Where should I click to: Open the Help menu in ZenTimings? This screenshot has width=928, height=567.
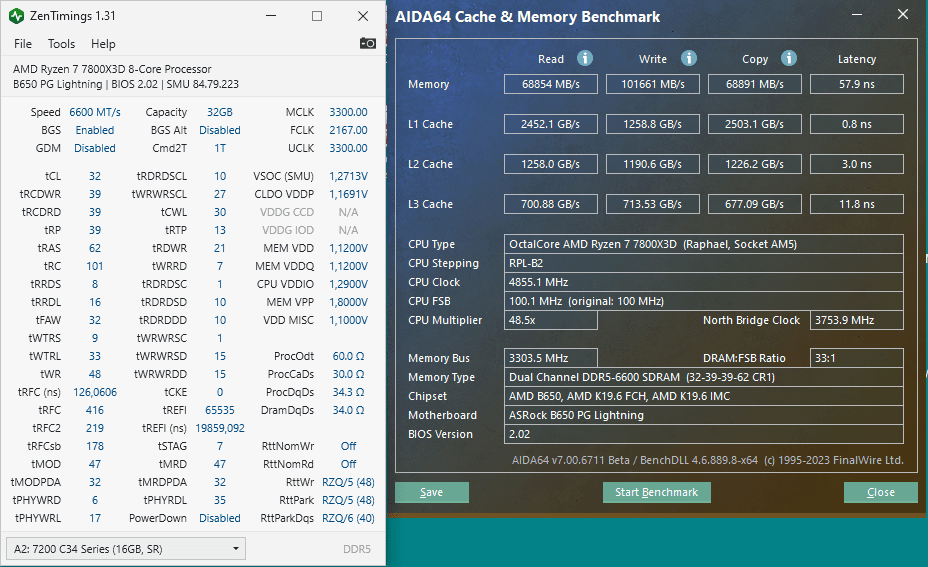point(103,44)
